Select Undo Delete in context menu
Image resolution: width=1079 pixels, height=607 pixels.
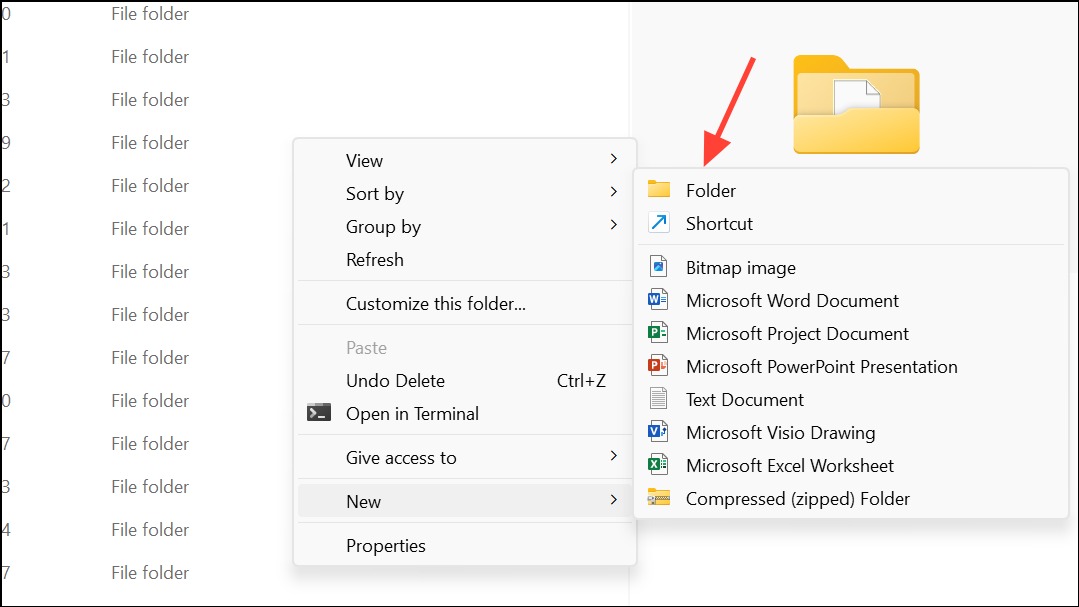[x=395, y=381]
